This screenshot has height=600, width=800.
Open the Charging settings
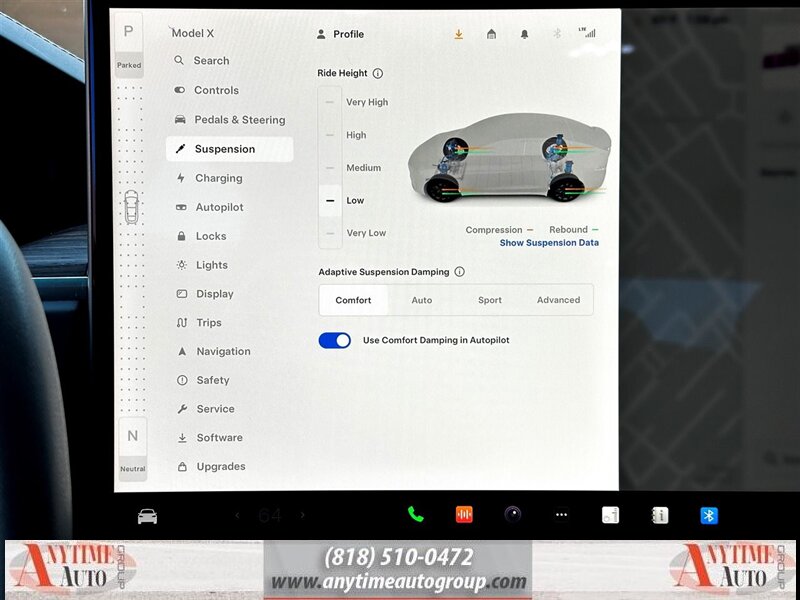(x=209, y=178)
